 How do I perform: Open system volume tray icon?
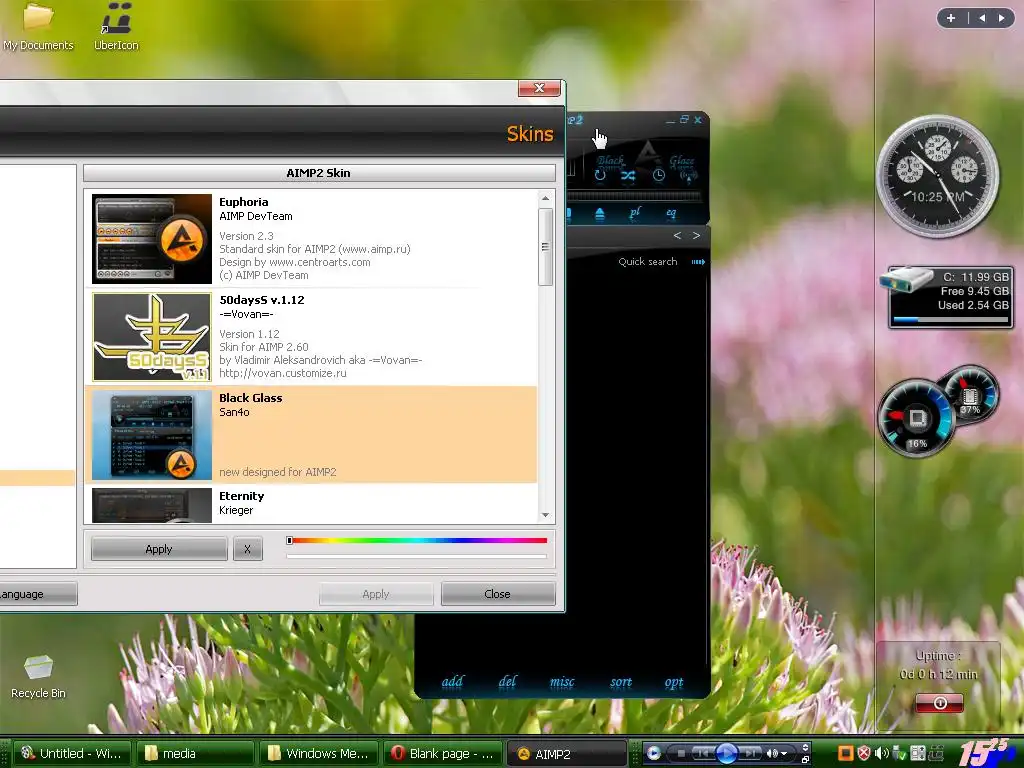point(882,754)
